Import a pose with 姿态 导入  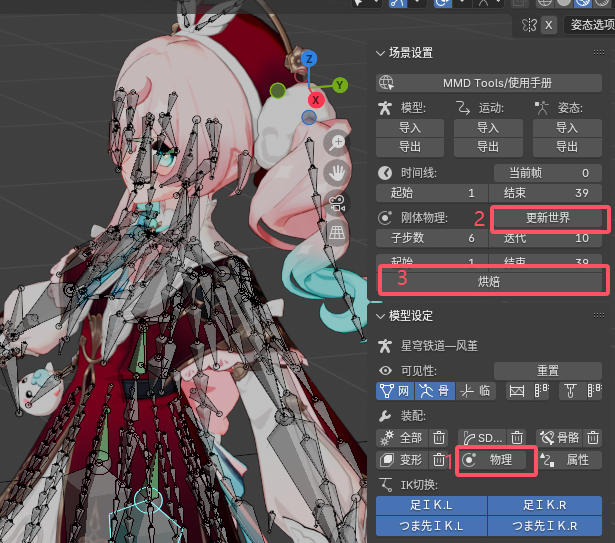click(567, 128)
